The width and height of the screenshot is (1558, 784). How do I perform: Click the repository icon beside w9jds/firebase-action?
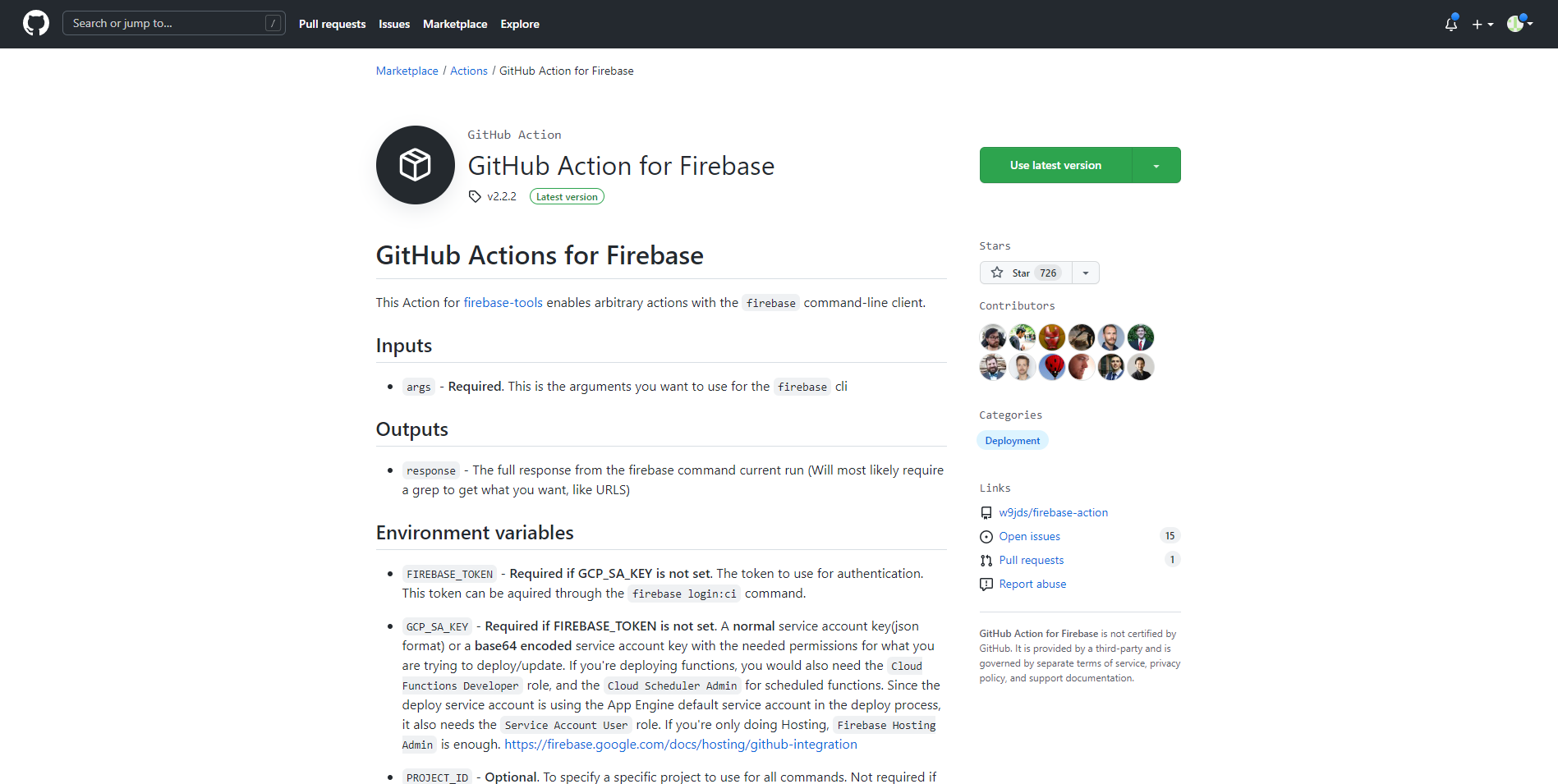point(986,513)
